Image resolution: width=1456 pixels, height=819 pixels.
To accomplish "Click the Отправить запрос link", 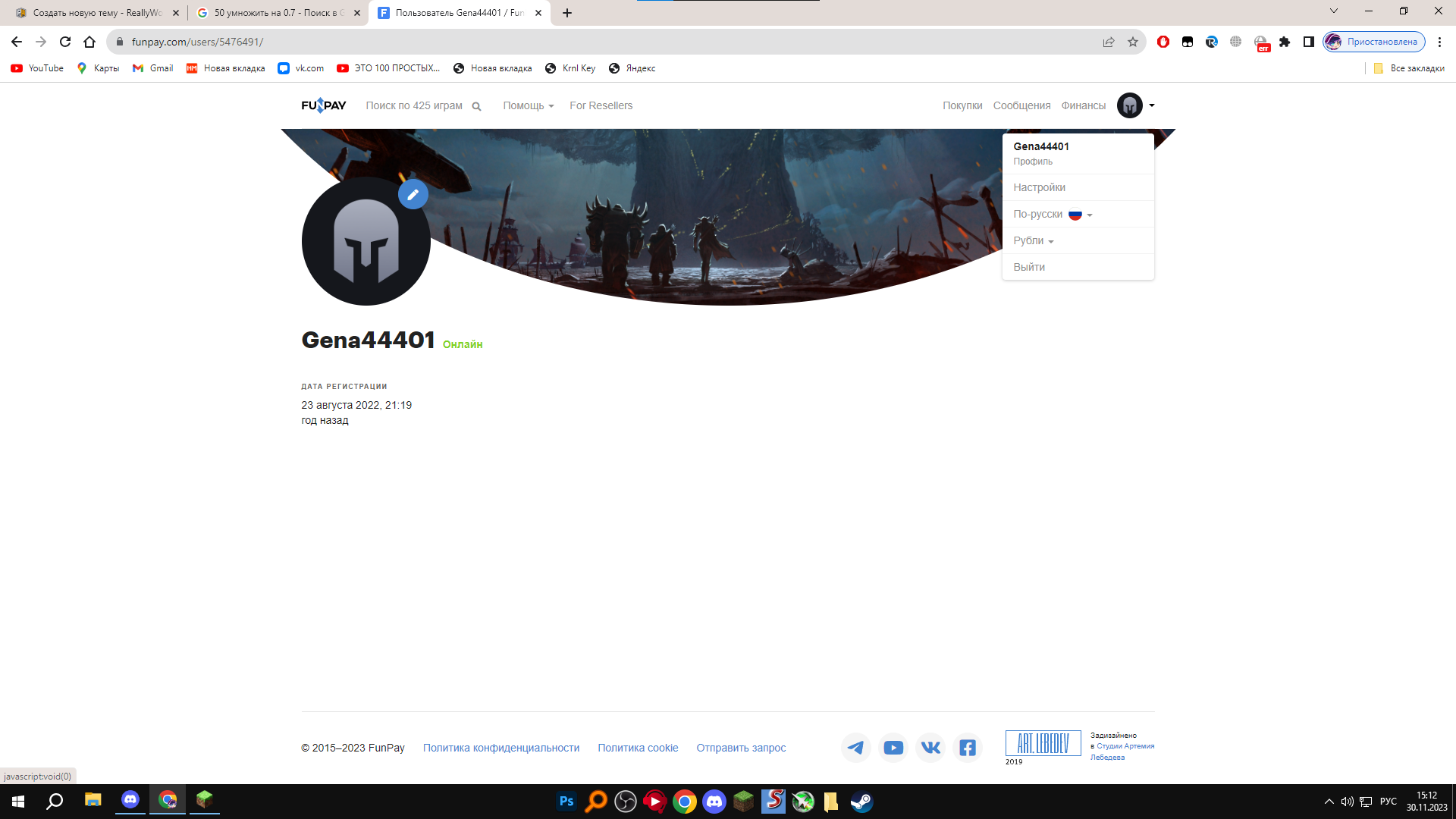I will click(741, 748).
